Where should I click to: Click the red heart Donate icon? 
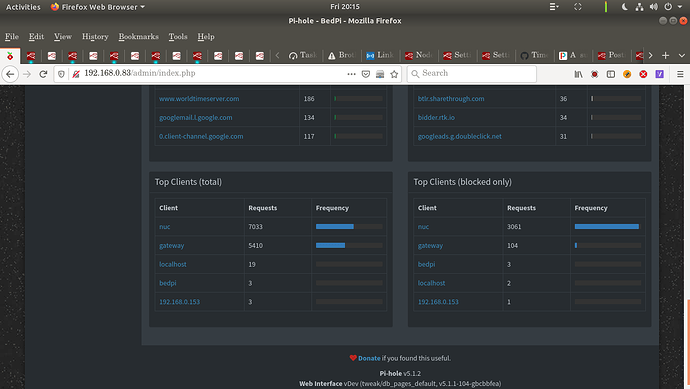click(x=353, y=358)
